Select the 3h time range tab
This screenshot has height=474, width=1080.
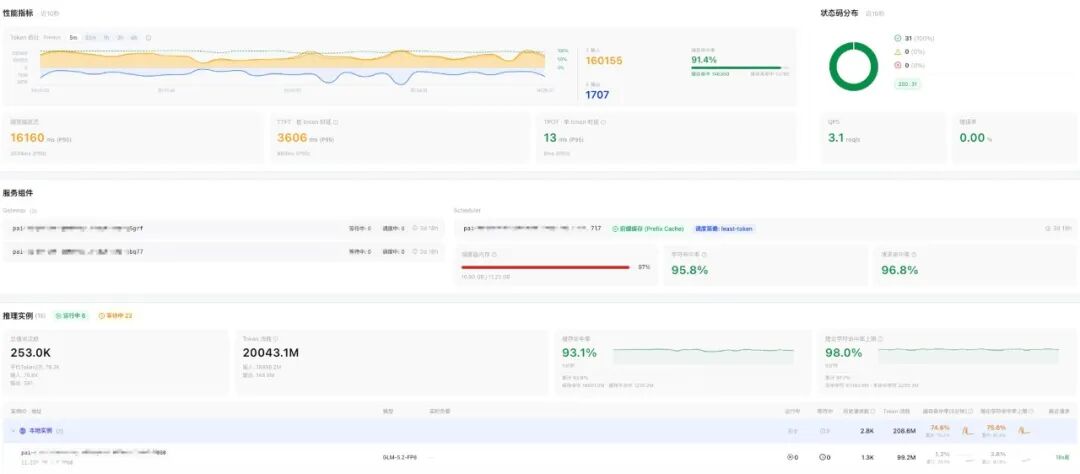[120, 38]
